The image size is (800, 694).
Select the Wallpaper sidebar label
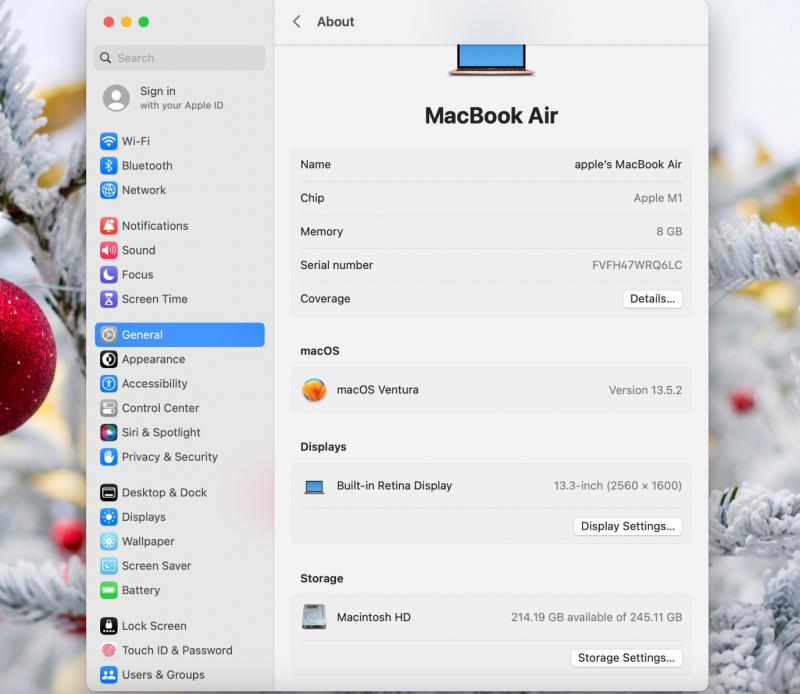pos(148,541)
